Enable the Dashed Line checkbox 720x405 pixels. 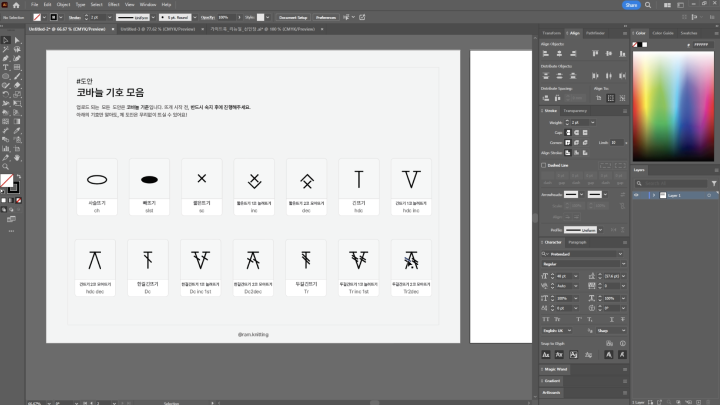545,165
